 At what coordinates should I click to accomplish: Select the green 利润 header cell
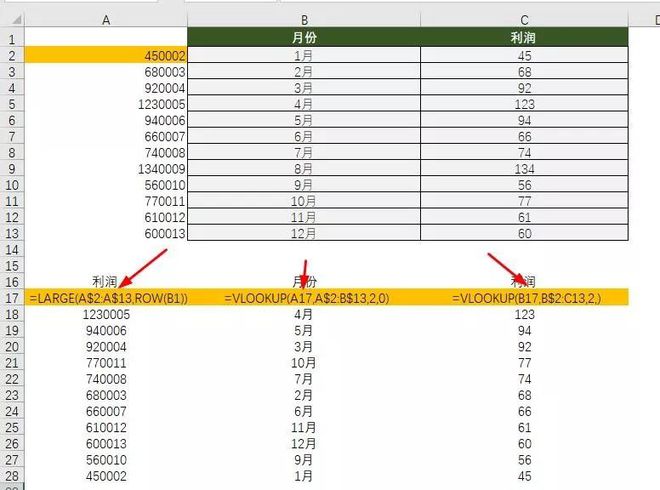[x=524, y=37]
